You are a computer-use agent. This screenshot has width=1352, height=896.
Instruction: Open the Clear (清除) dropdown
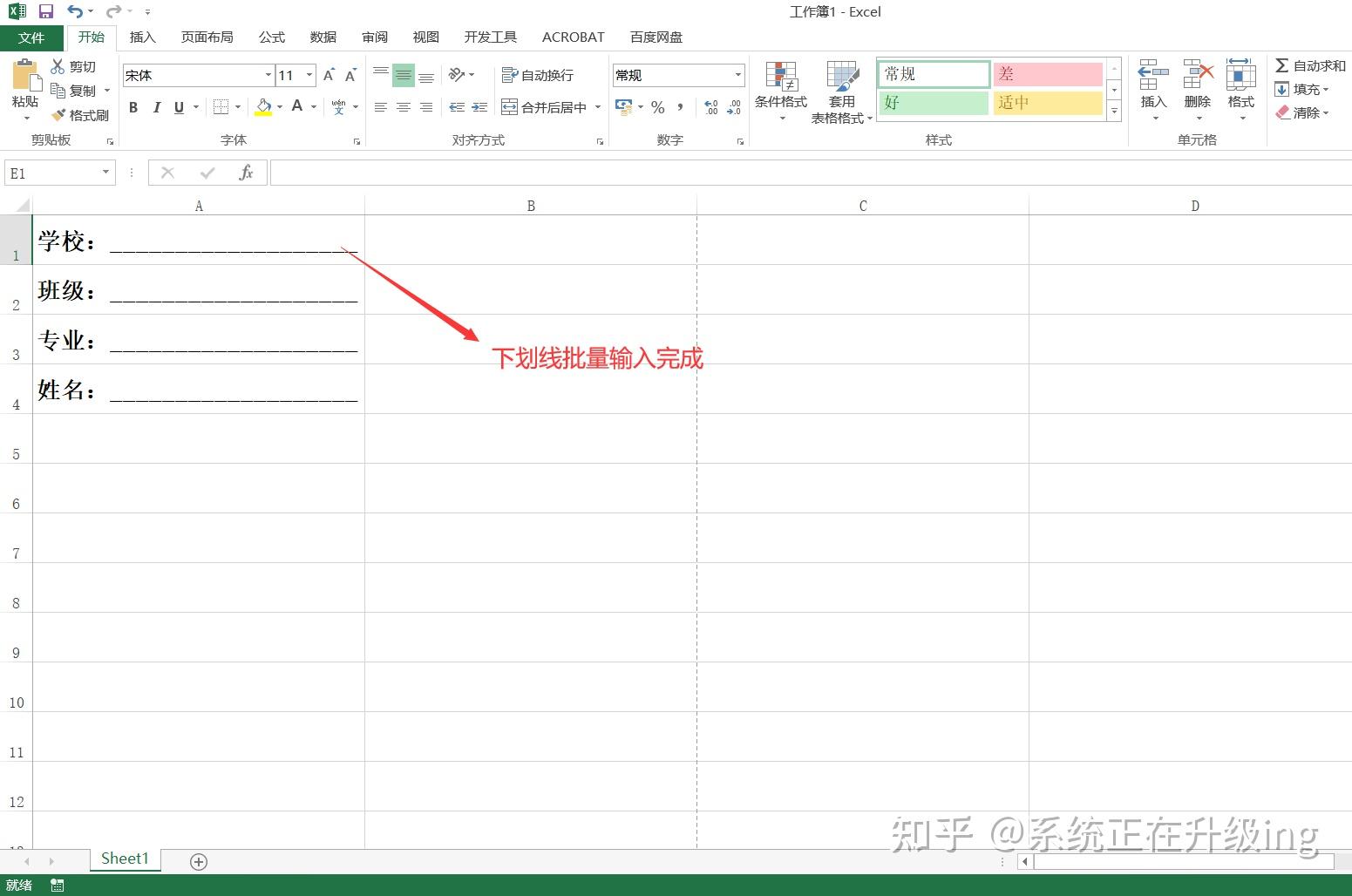pos(1302,112)
